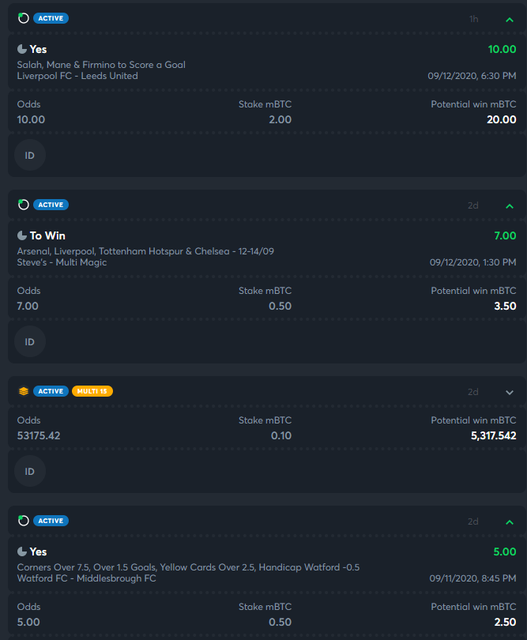Screen dimensions: 527x640
Task: Click the single-bet status icon on Arsenal multi bet header
Action: 24,204
